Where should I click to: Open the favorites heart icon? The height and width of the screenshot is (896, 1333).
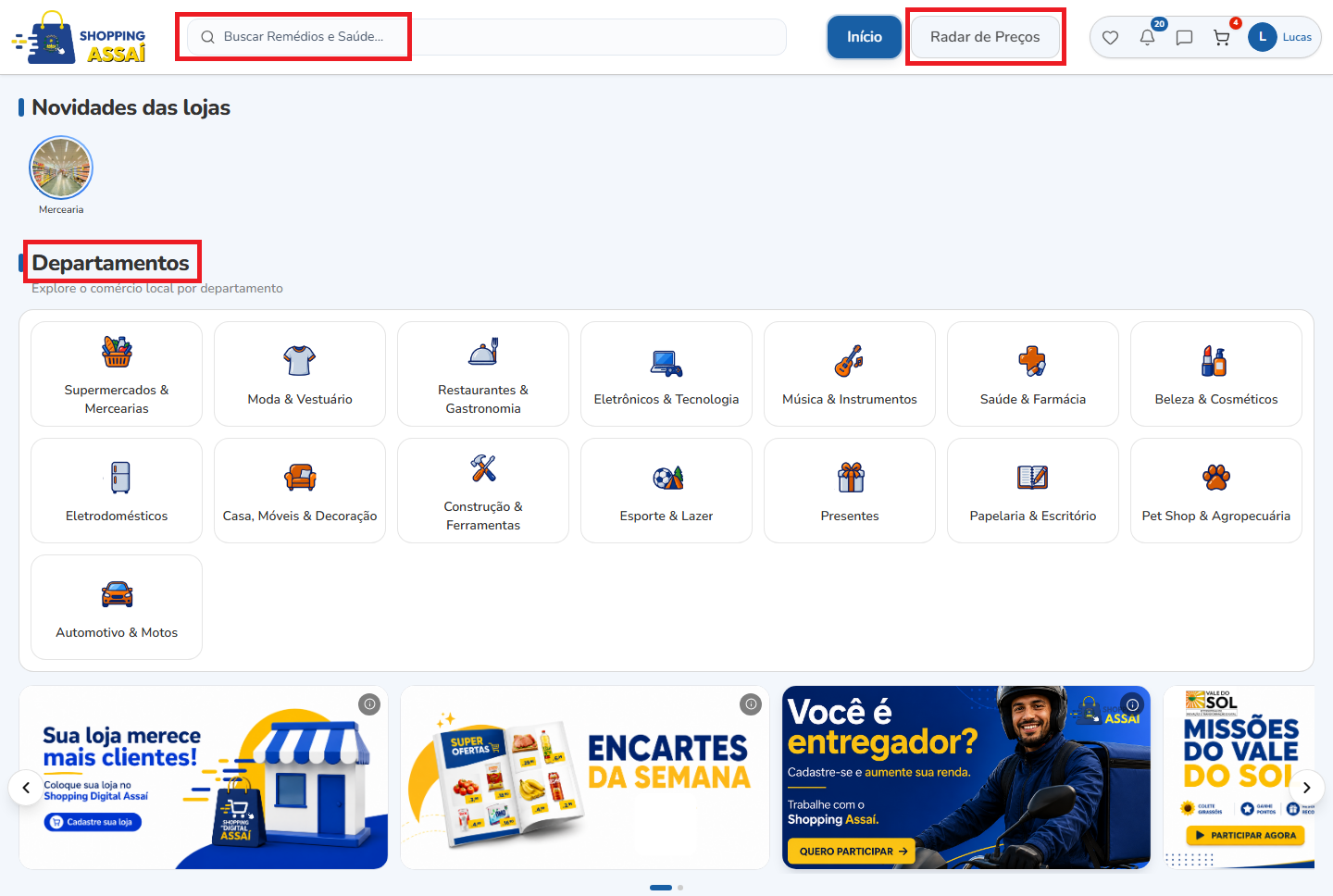(x=1110, y=38)
